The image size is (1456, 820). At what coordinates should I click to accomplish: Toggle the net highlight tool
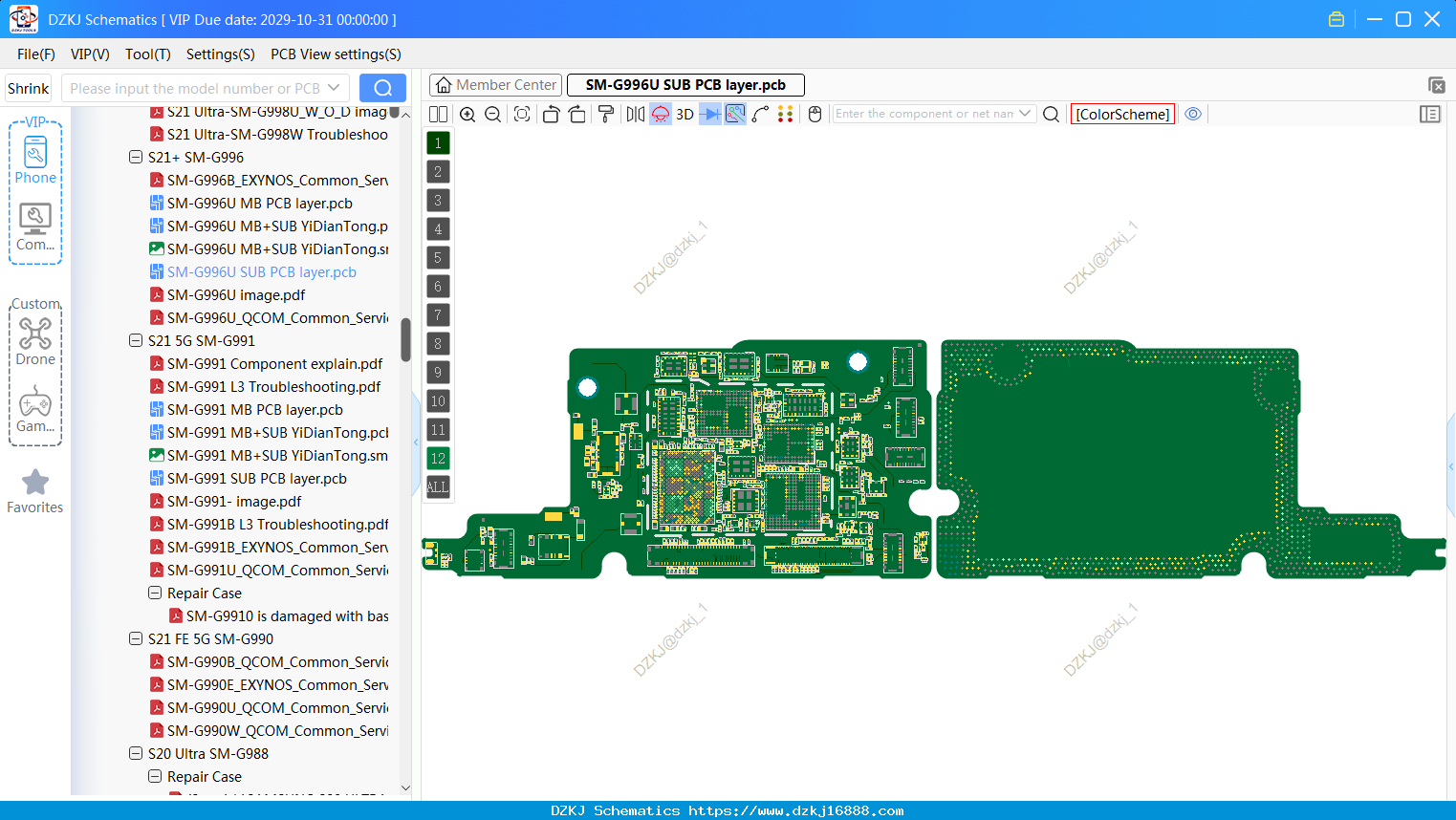(x=735, y=114)
